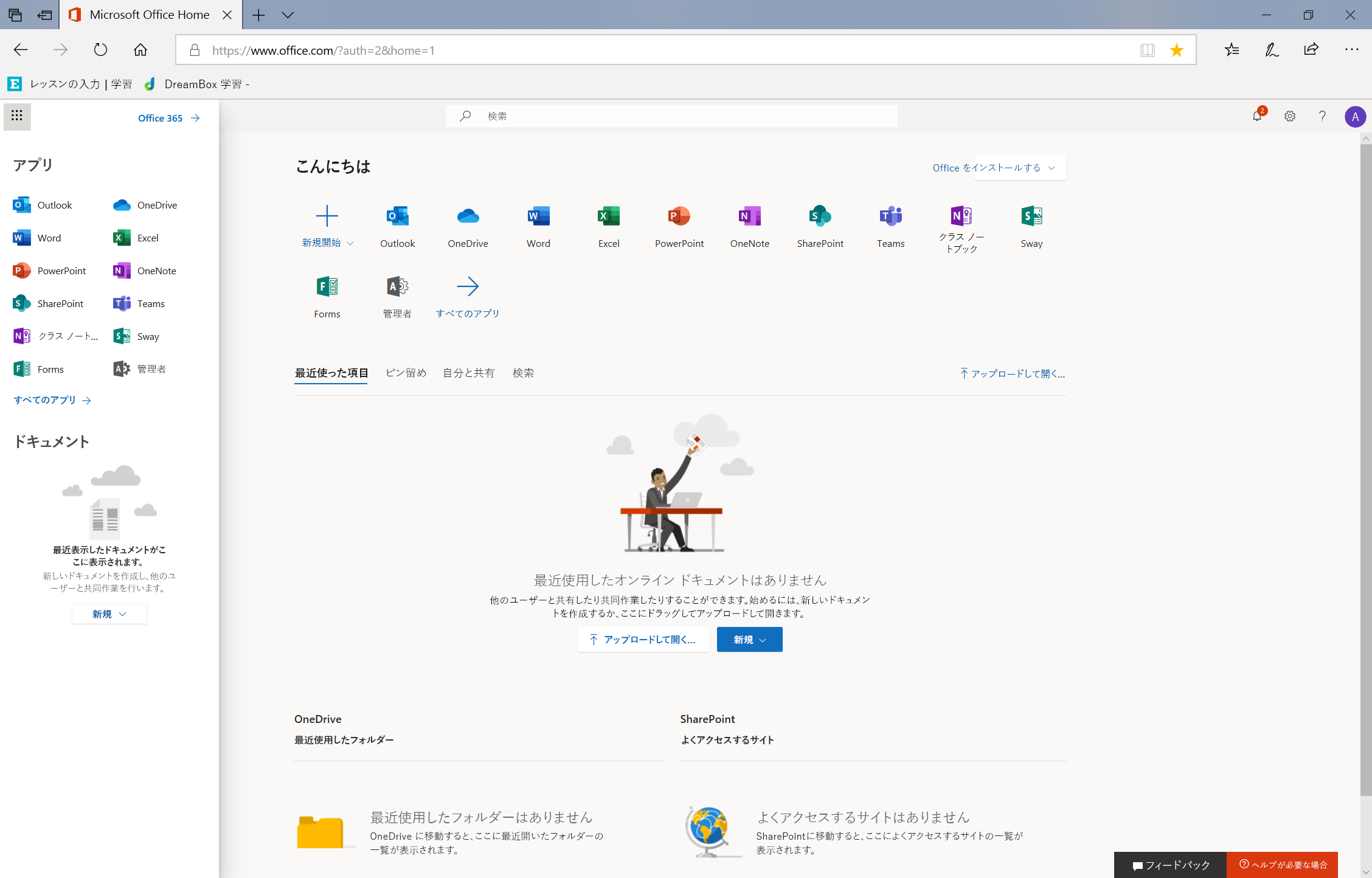
Task: Open すべてのアプリ link in left panel
Action: point(52,400)
